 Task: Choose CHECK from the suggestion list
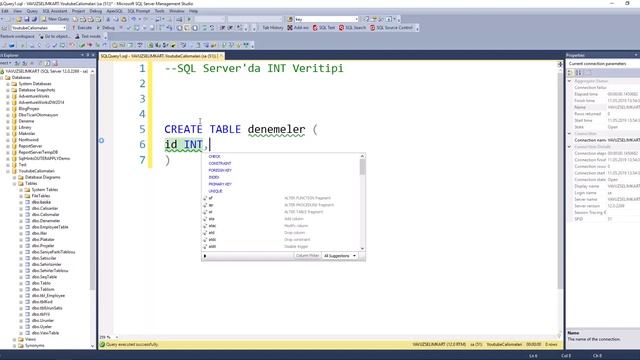[214, 156]
